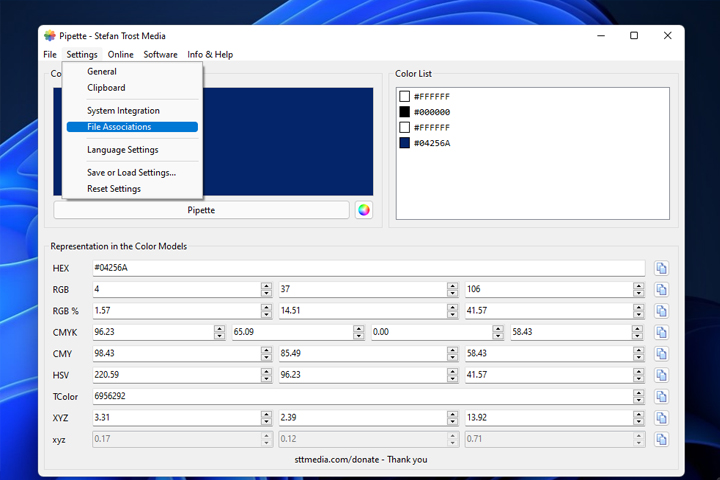Adjust the RGB blue 106 stepper
720x480 pixels.
pyautogui.click(x=639, y=289)
